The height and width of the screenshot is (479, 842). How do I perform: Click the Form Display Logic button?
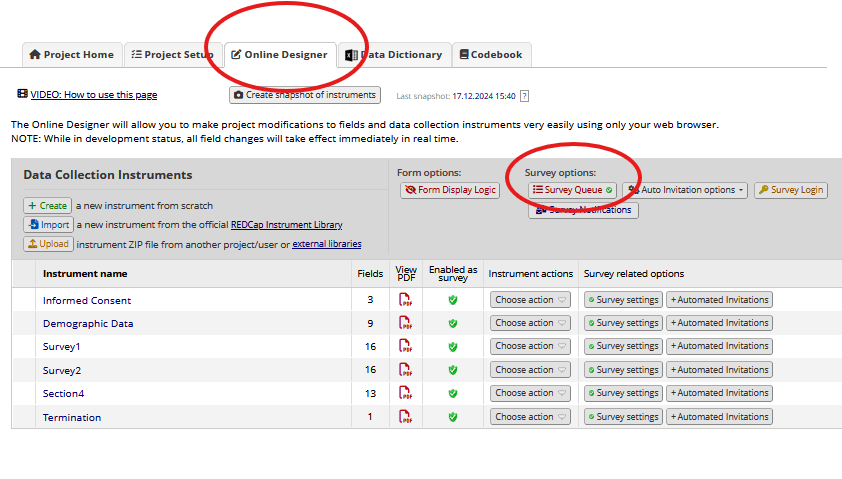(450, 190)
